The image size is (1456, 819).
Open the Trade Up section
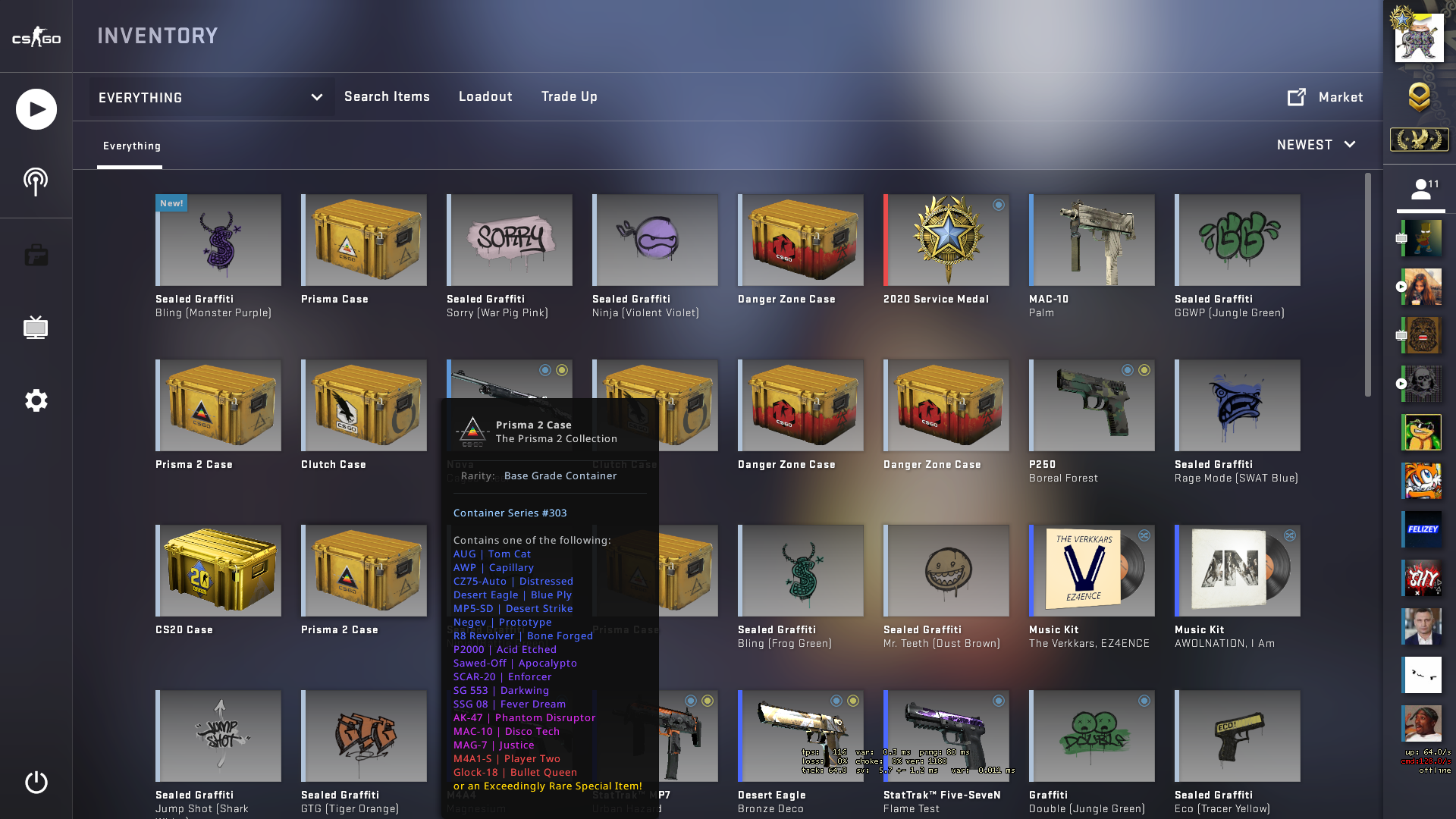[x=570, y=96]
